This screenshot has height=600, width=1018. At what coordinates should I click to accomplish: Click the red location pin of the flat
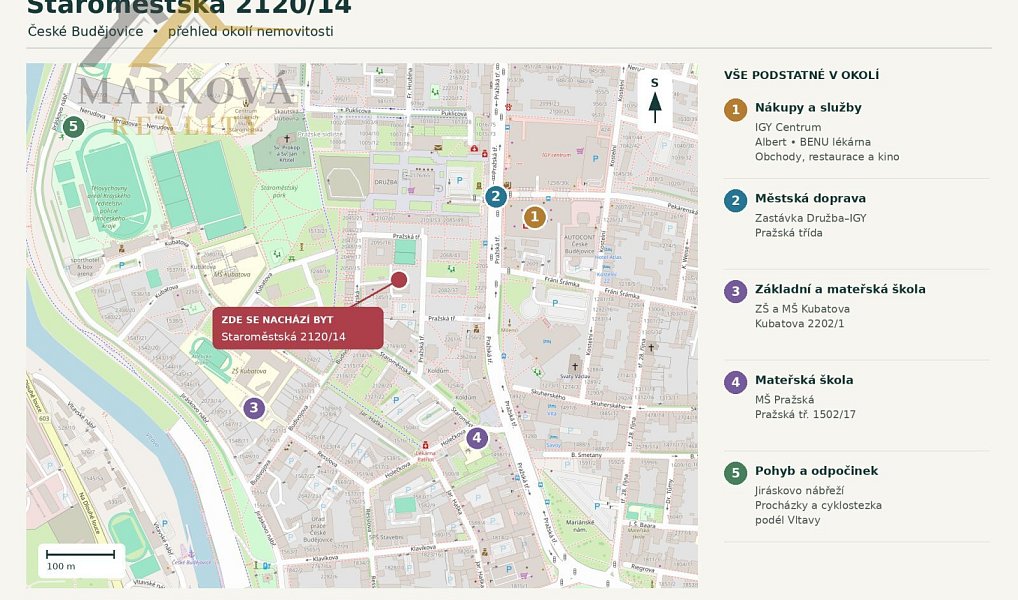click(399, 280)
